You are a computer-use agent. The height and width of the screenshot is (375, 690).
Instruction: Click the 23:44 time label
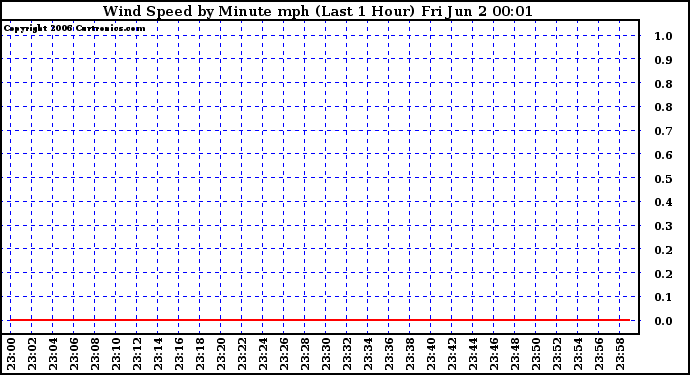pyautogui.click(x=473, y=354)
